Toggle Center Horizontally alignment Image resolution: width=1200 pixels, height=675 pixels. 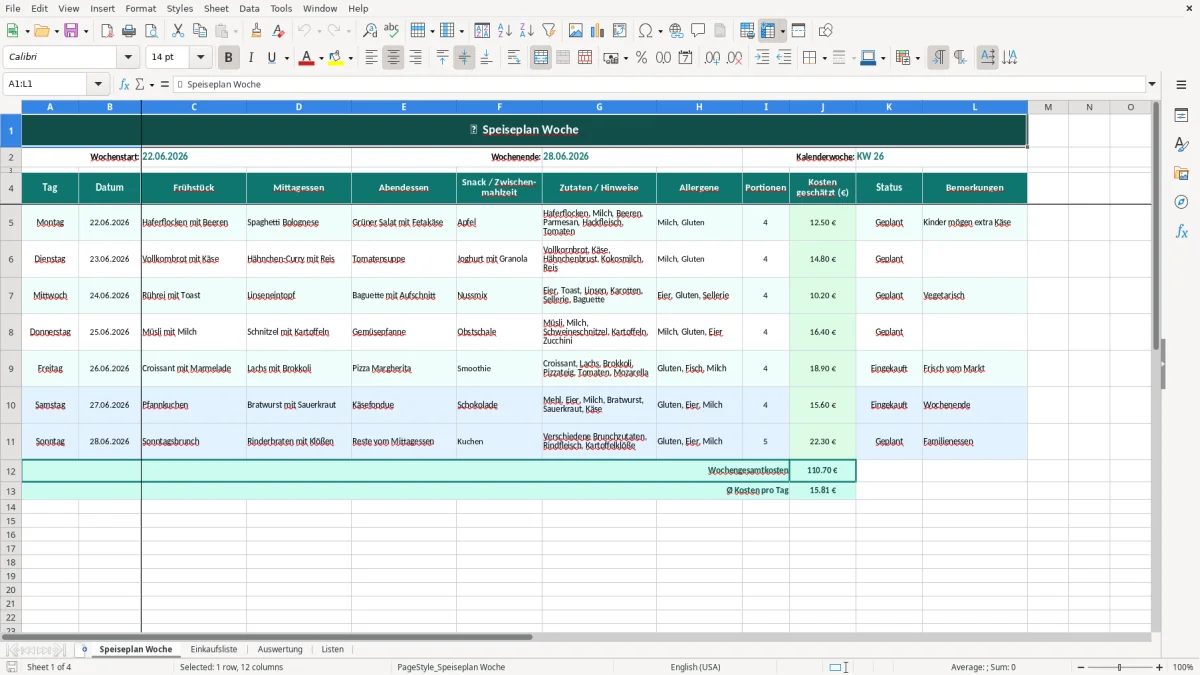tap(393, 58)
